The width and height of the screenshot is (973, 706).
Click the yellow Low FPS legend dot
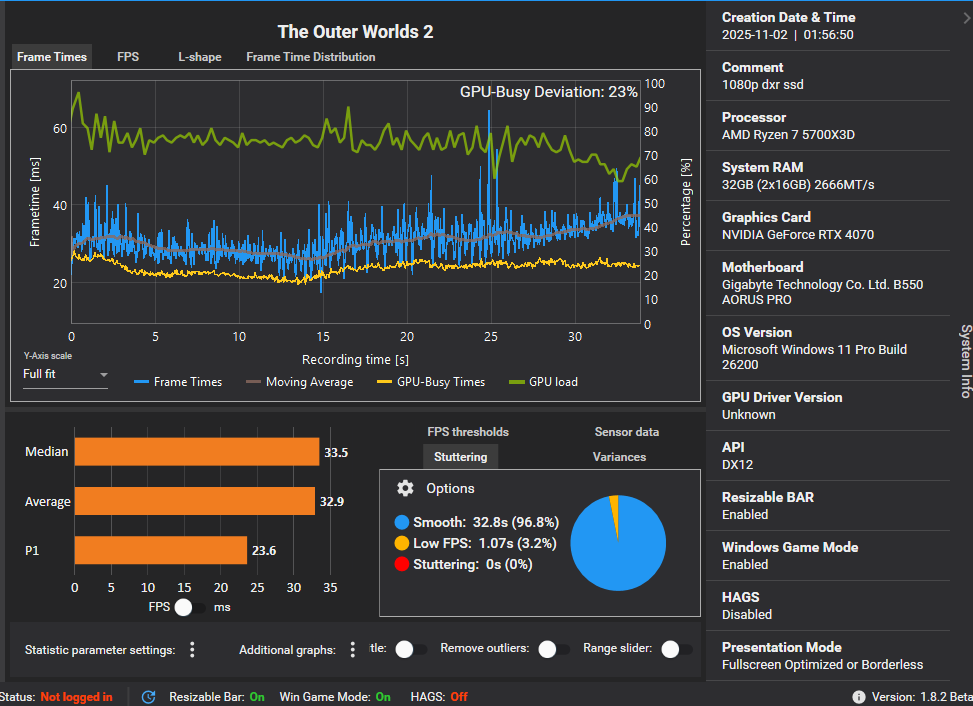point(401,543)
